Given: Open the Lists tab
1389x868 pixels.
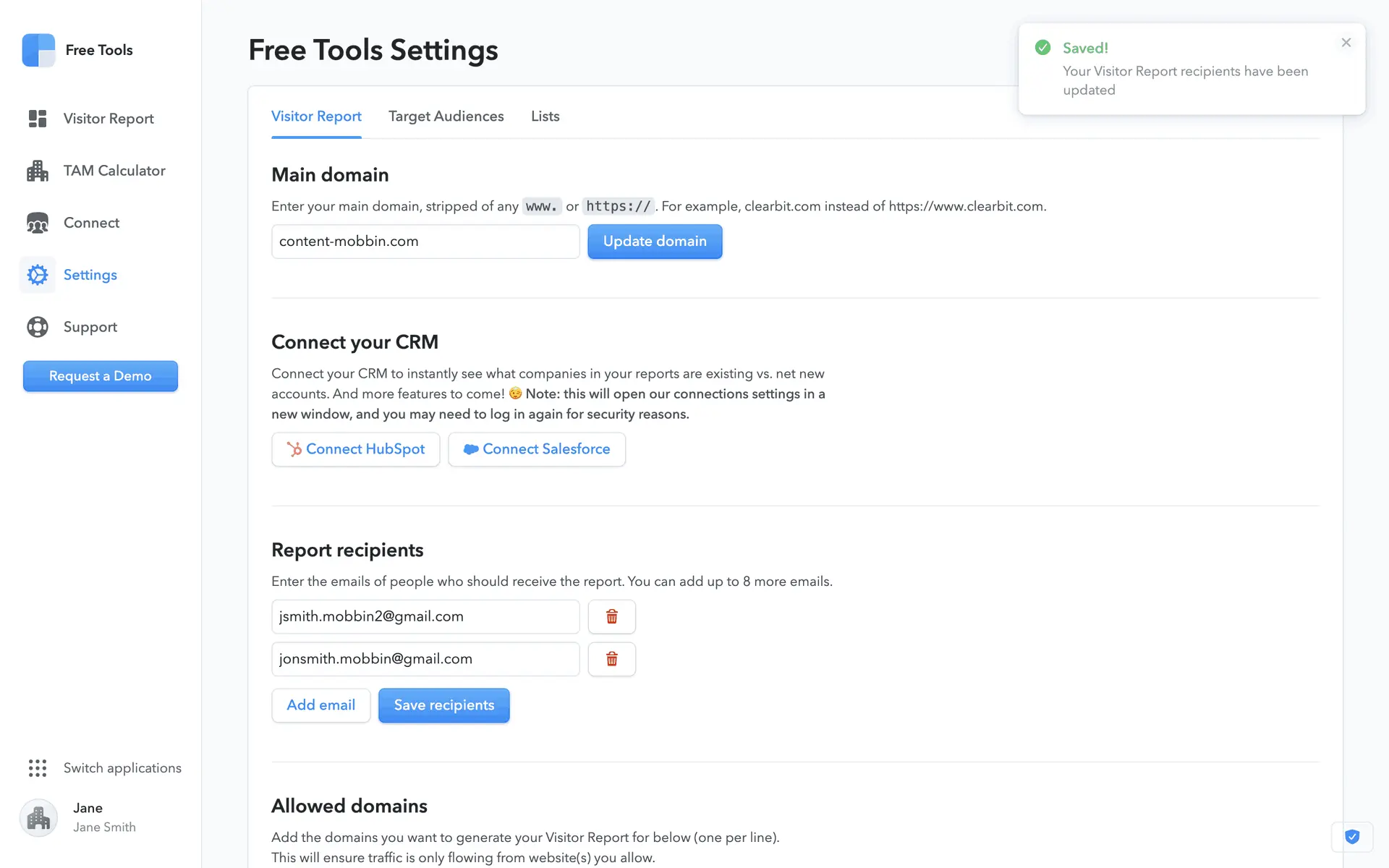Looking at the screenshot, I should [x=545, y=116].
